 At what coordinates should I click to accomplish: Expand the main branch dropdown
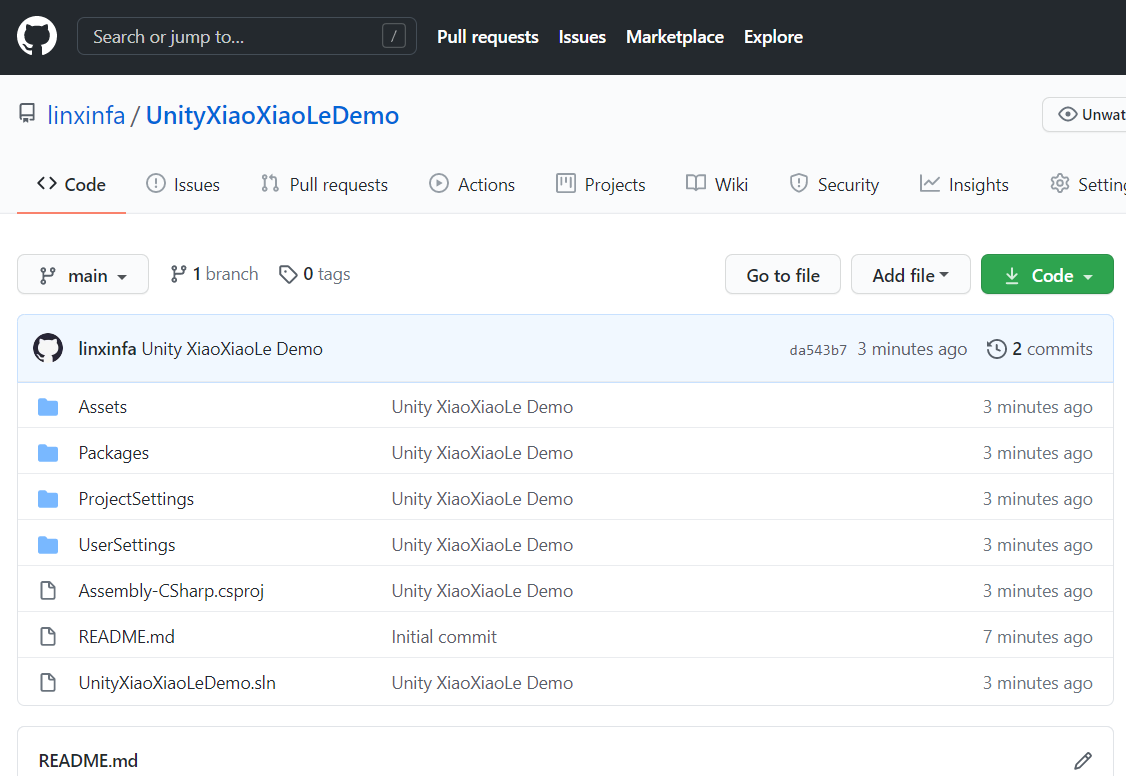(x=83, y=274)
